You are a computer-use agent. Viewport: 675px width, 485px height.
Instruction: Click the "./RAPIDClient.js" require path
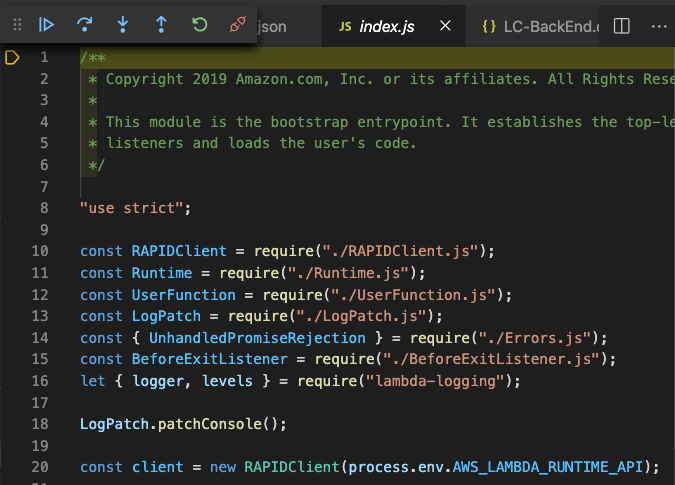coord(400,251)
